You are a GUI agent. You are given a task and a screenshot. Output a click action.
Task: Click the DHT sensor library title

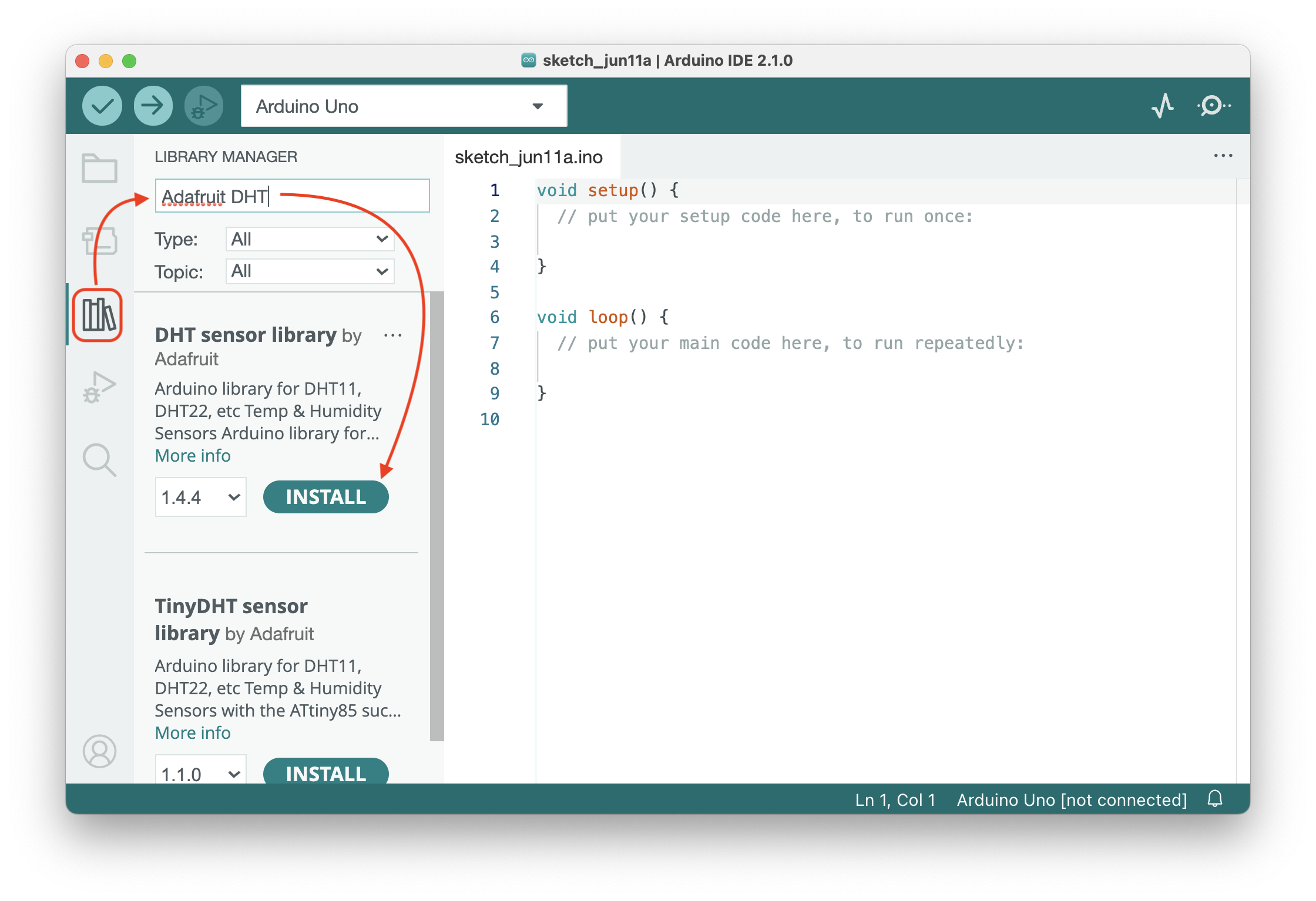[246, 335]
